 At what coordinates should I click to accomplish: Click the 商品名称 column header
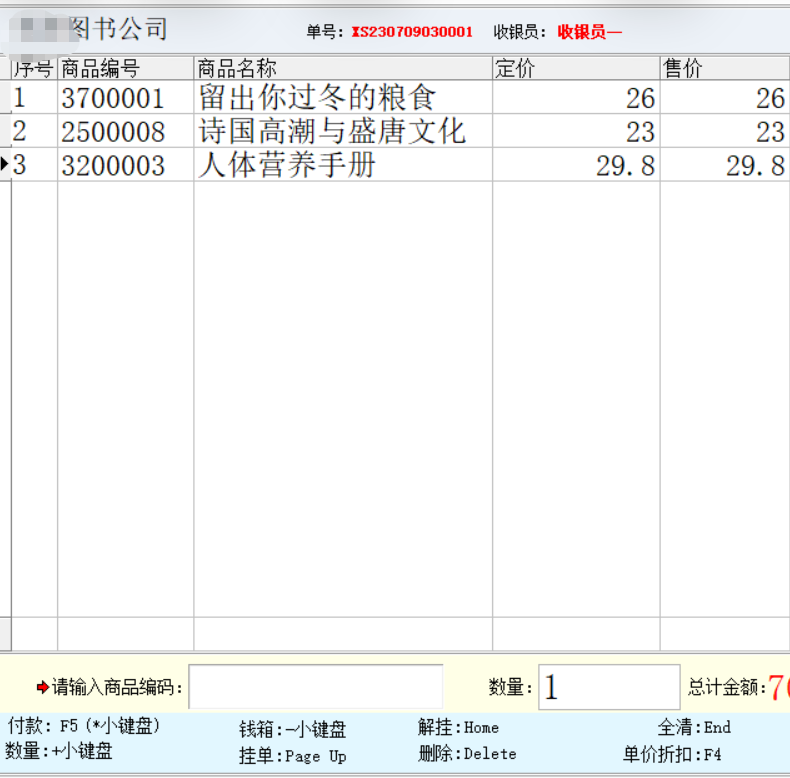coord(343,68)
